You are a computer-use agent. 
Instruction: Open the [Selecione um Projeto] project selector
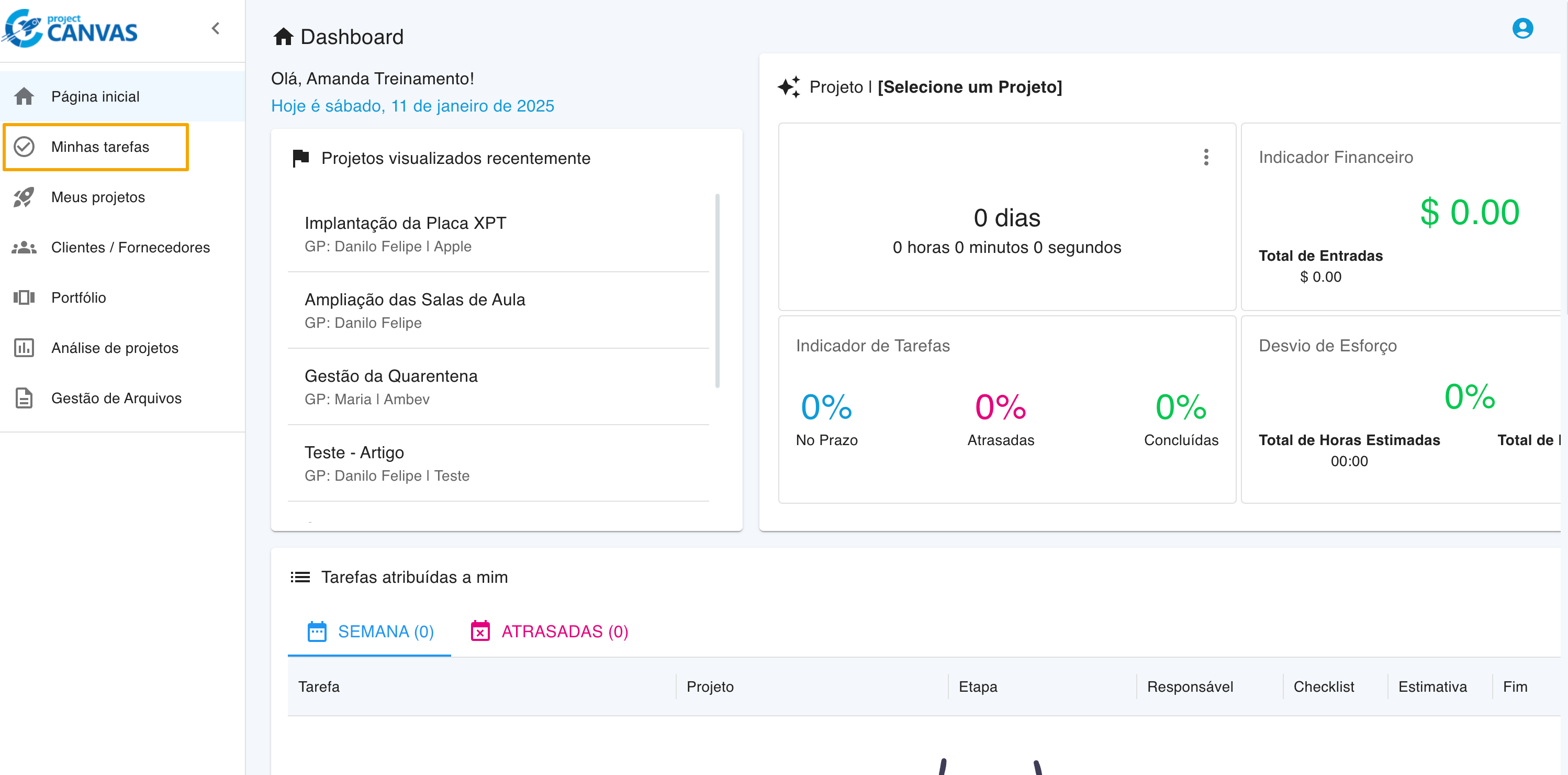(x=969, y=87)
